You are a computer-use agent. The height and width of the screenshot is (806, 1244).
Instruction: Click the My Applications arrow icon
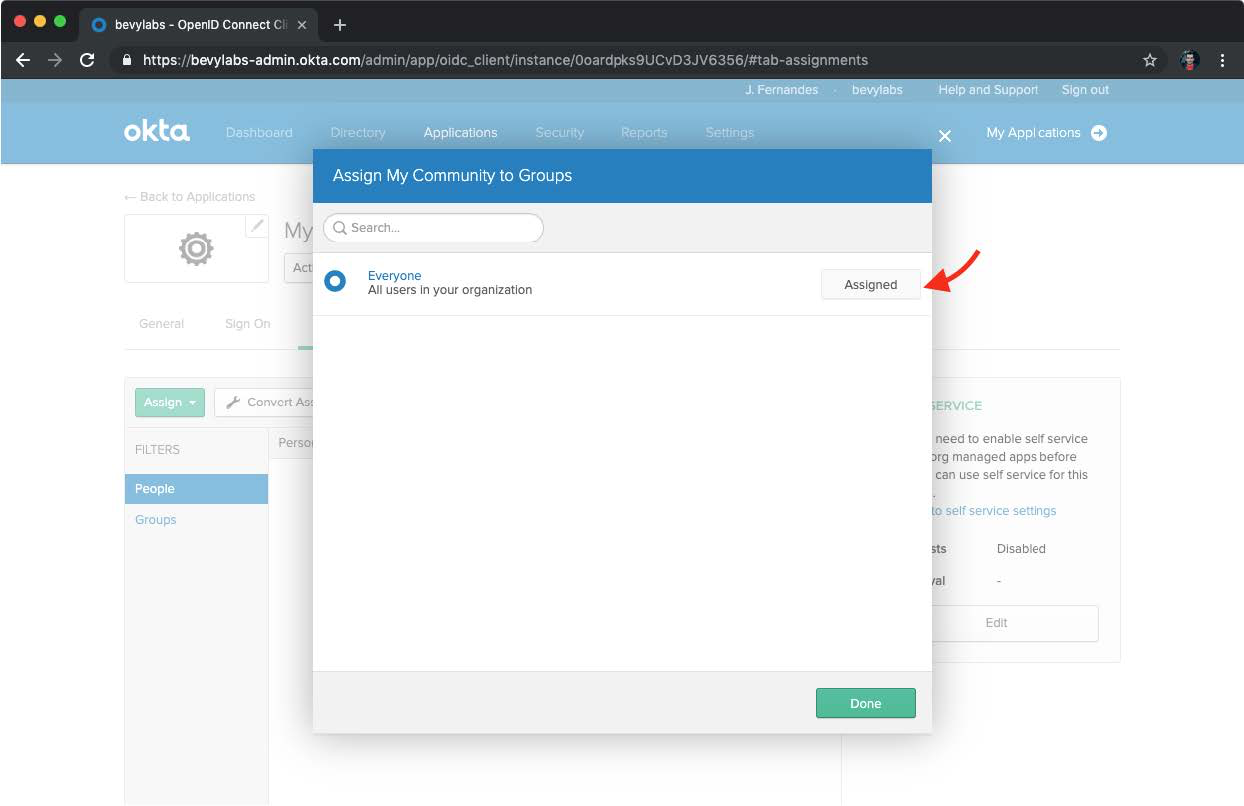click(x=1099, y=133)
